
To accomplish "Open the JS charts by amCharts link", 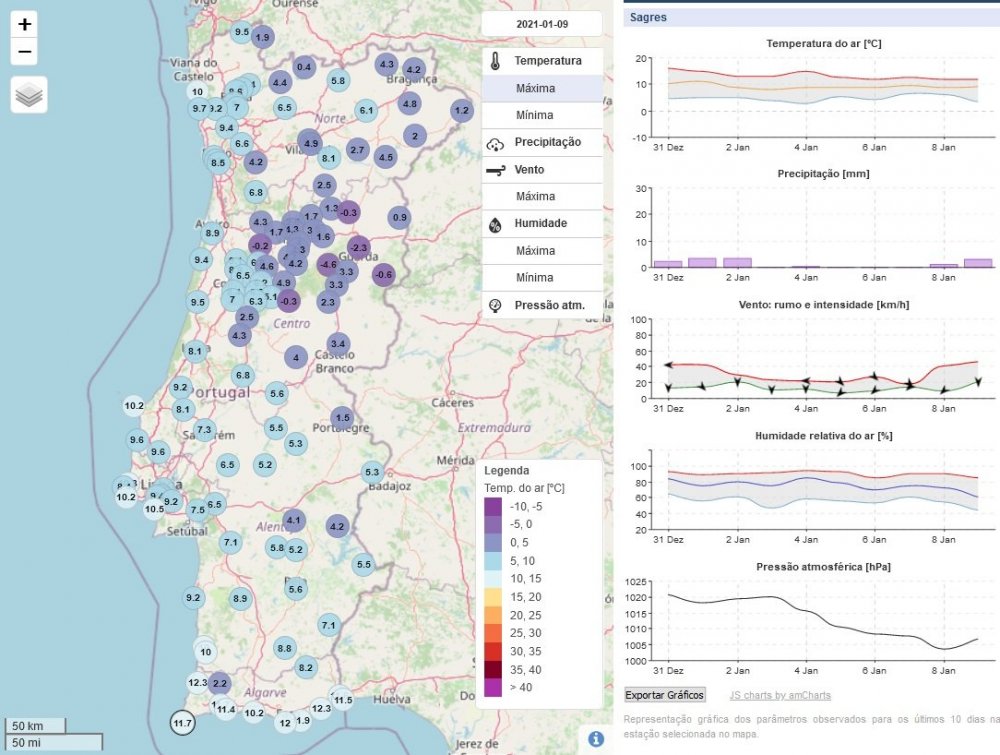I will point(779,695).
